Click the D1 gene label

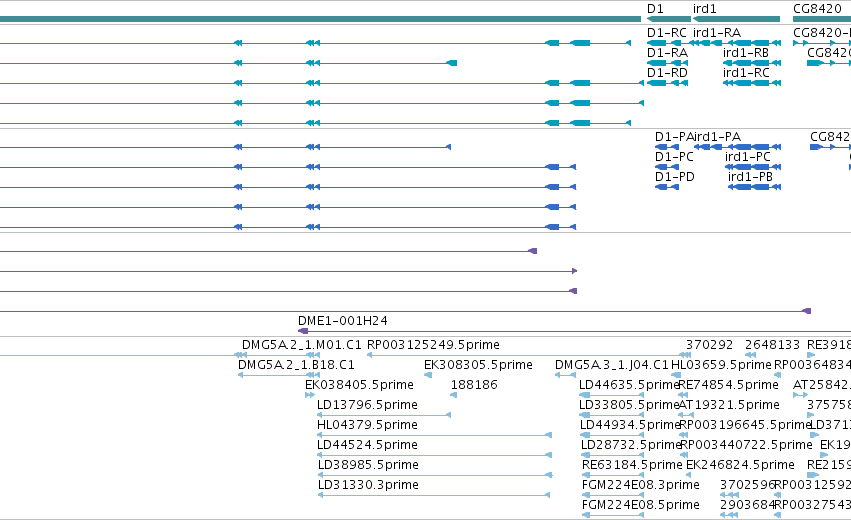tap(655, 9)
